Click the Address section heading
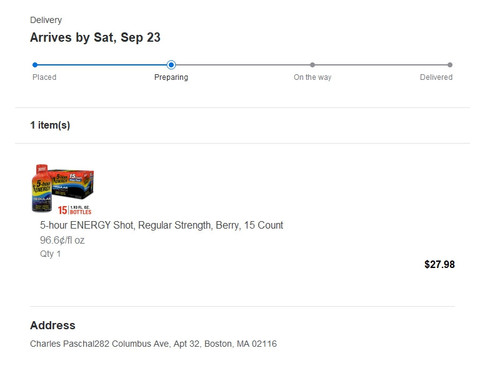 (x=53, y=325)
